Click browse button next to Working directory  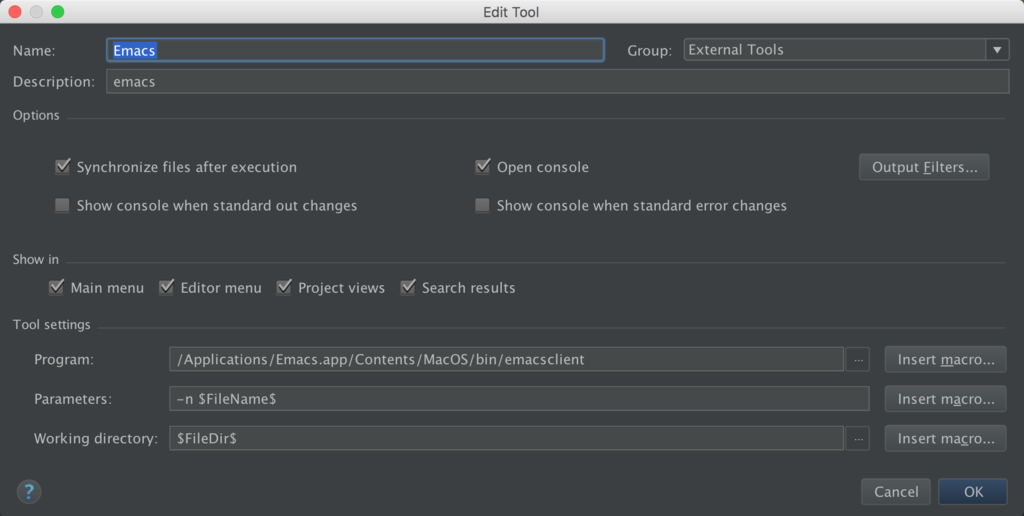point(858,439)
